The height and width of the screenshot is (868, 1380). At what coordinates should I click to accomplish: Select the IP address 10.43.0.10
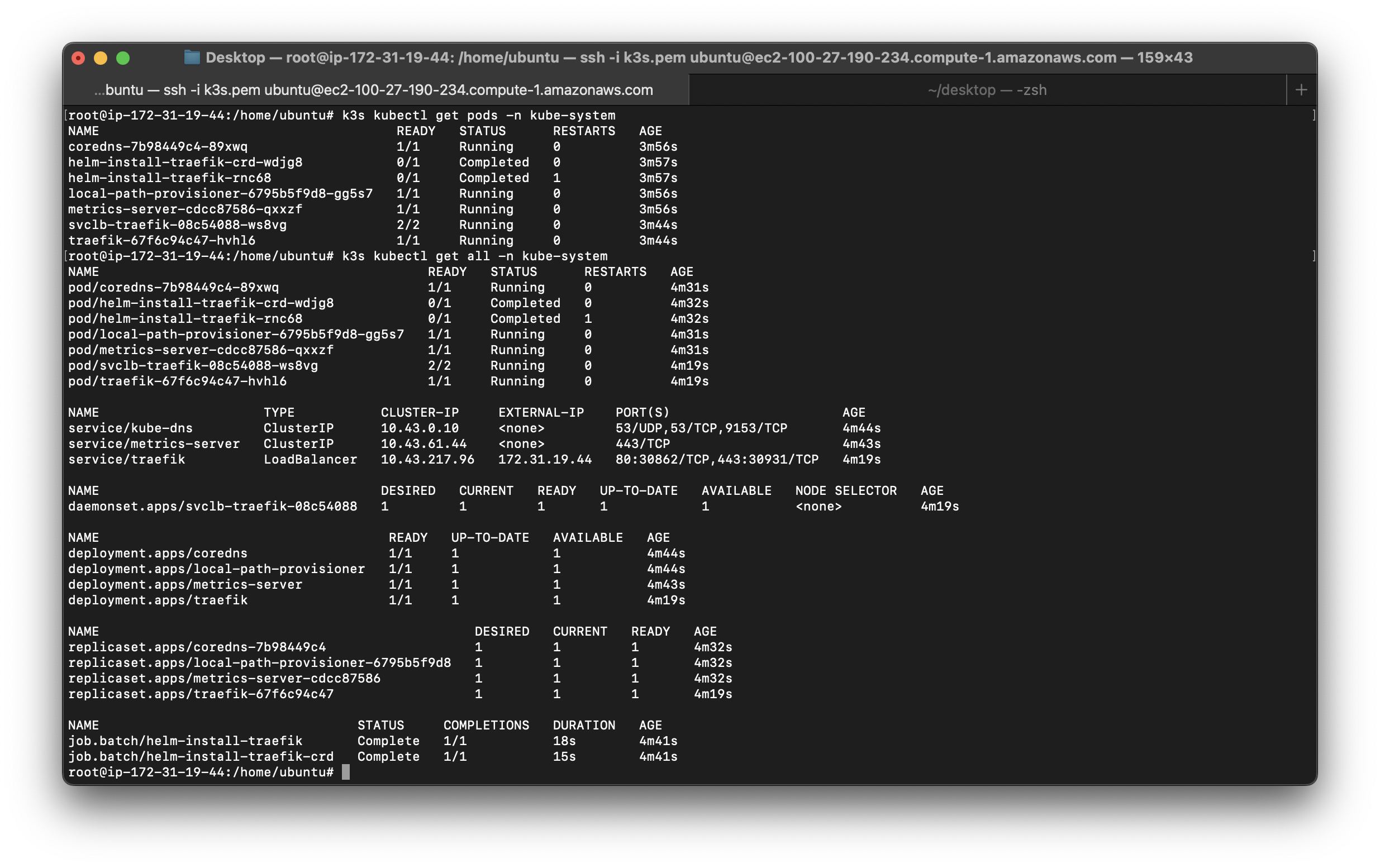click(420, 427)
